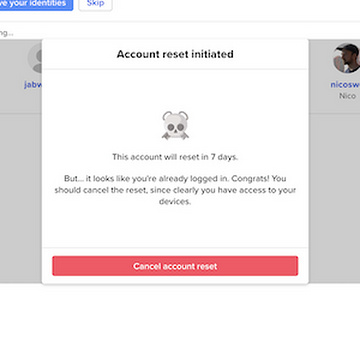Click the Skip button

pyautogui.click(x=95, y=4)
